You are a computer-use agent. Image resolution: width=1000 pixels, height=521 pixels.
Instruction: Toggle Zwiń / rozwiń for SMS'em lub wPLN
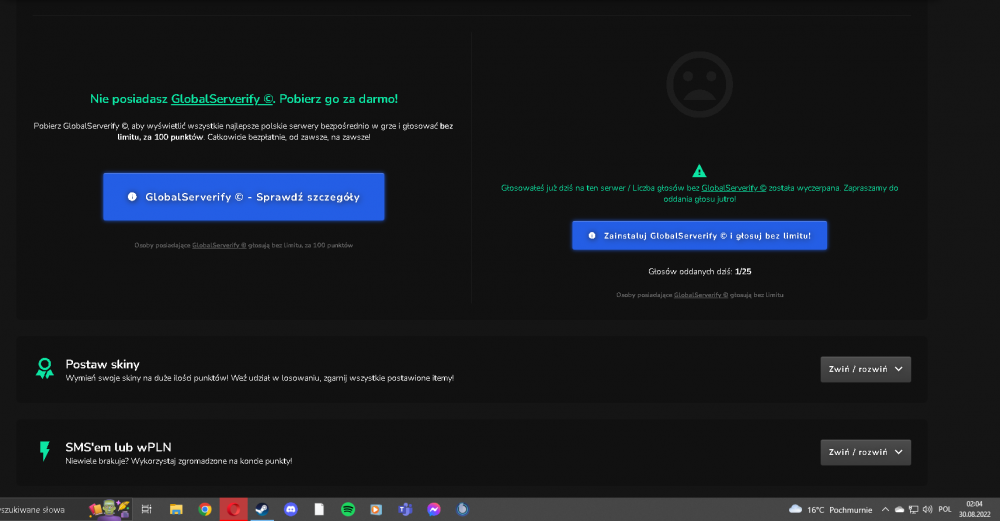tap(865, 452)
